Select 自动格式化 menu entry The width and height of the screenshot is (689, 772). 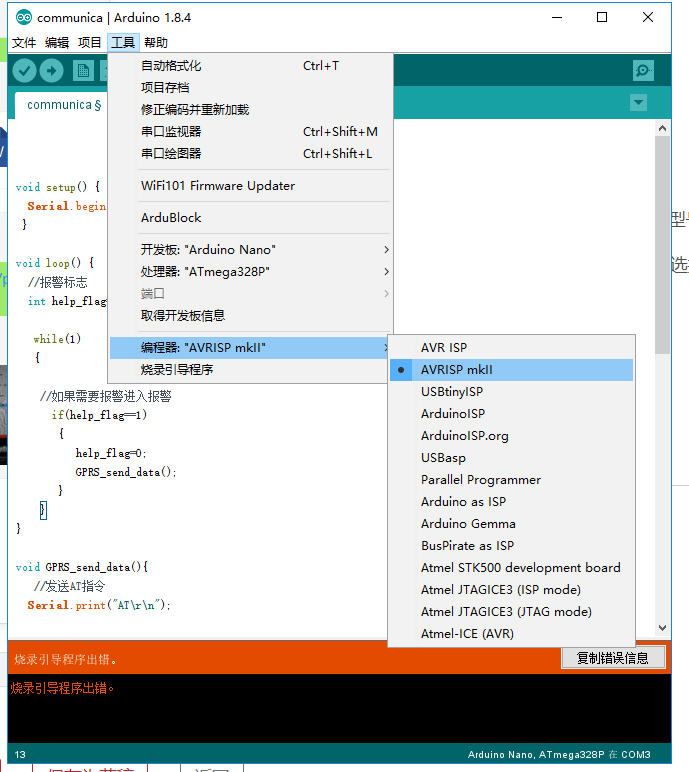(x=251, y=65)
